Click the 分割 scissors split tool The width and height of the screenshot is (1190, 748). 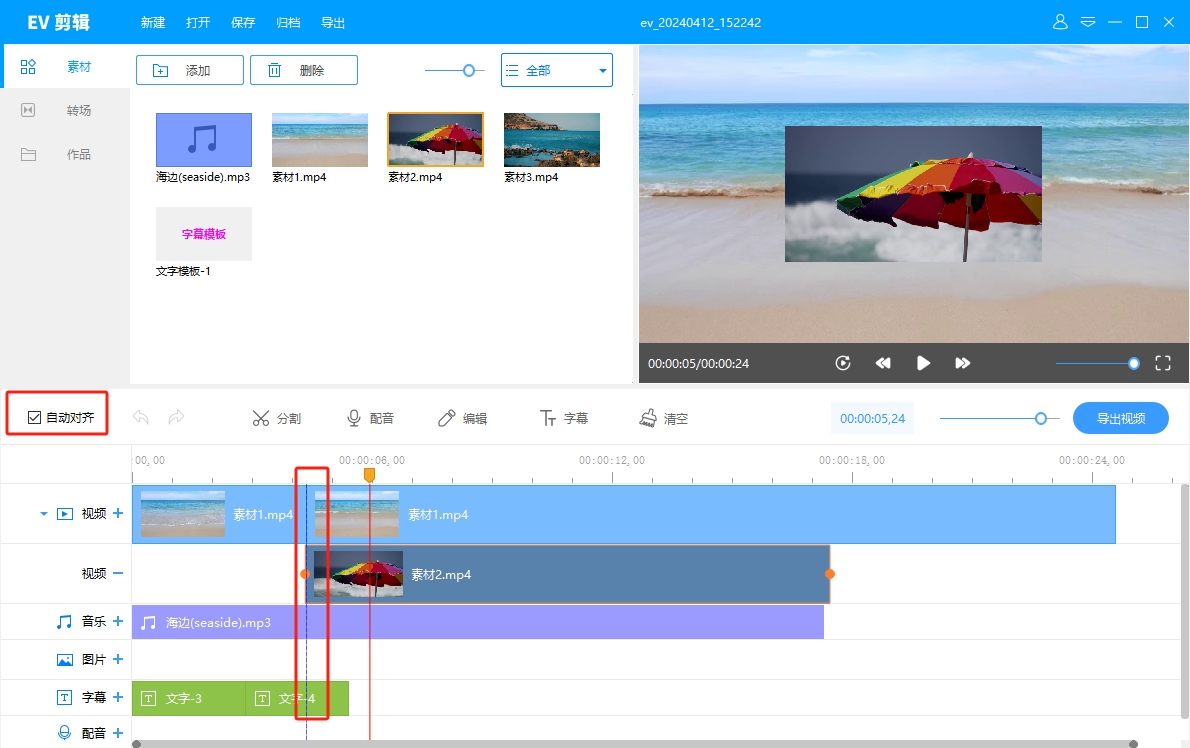coord(276,418)
